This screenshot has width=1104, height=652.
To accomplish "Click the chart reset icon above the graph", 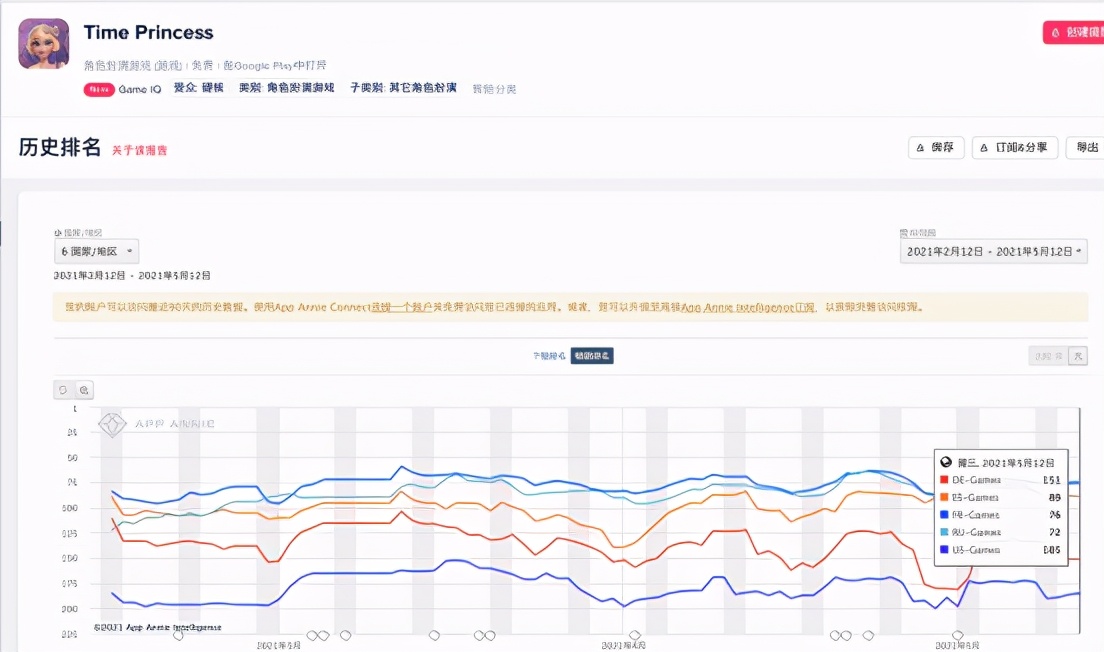I will (63, 390).
